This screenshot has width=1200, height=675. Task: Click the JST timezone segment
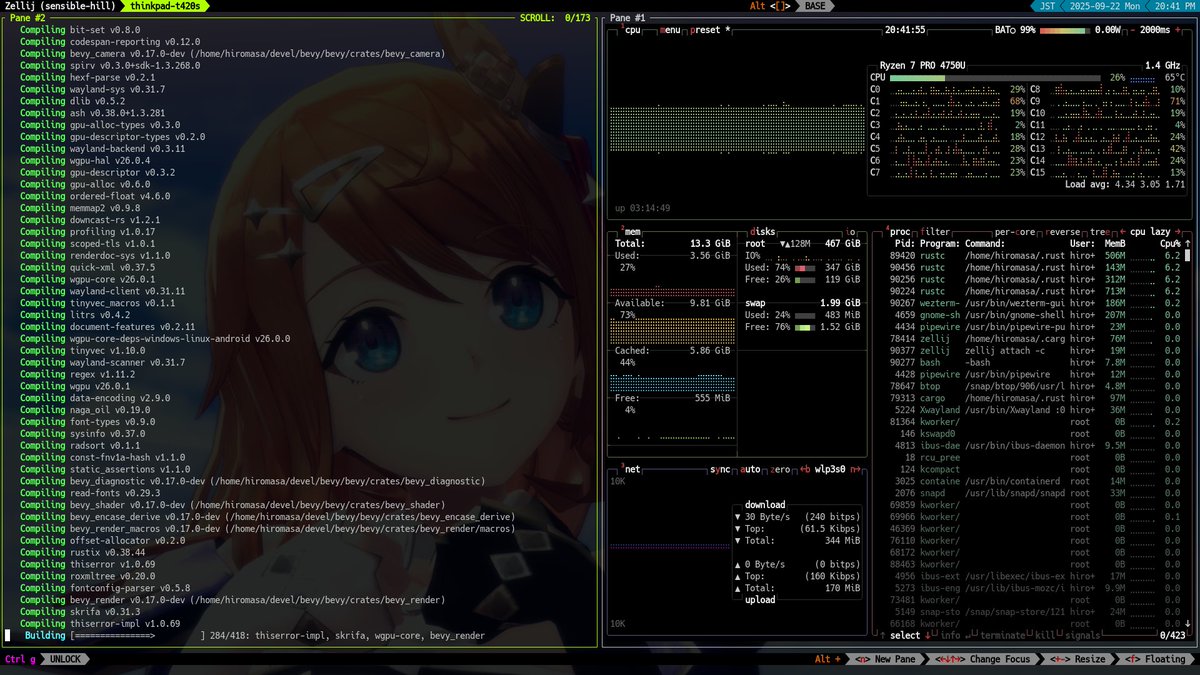[1047, 6]
